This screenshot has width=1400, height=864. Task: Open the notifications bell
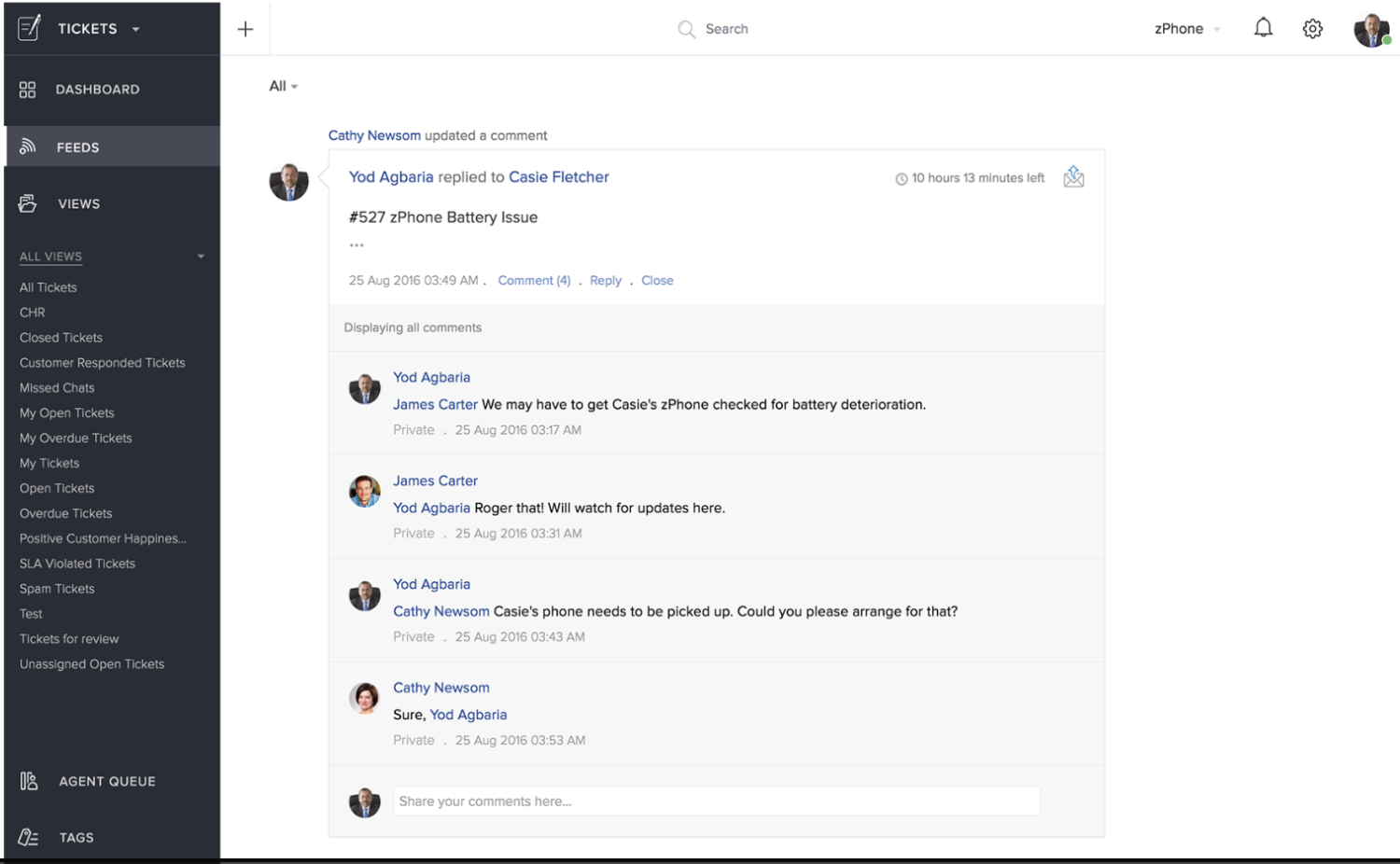pos(1263,28)
